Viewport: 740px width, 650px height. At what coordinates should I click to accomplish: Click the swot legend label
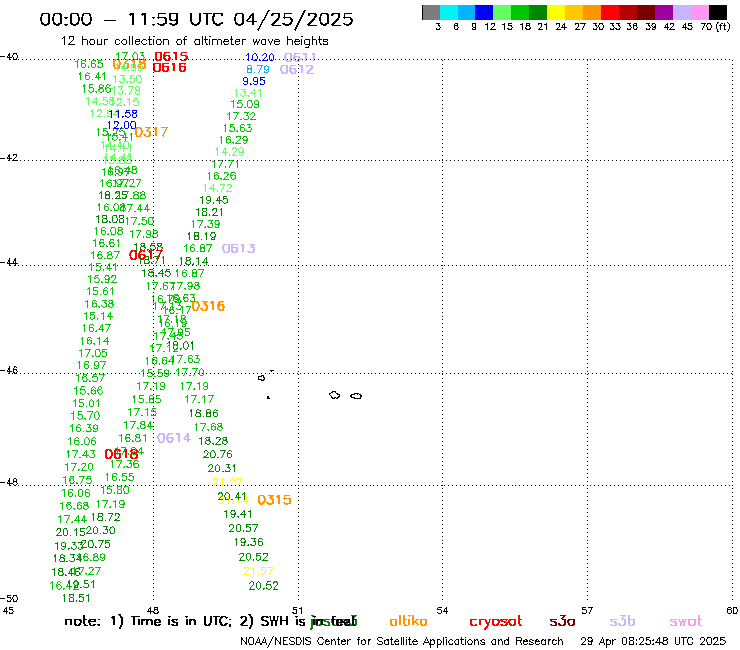686,621
